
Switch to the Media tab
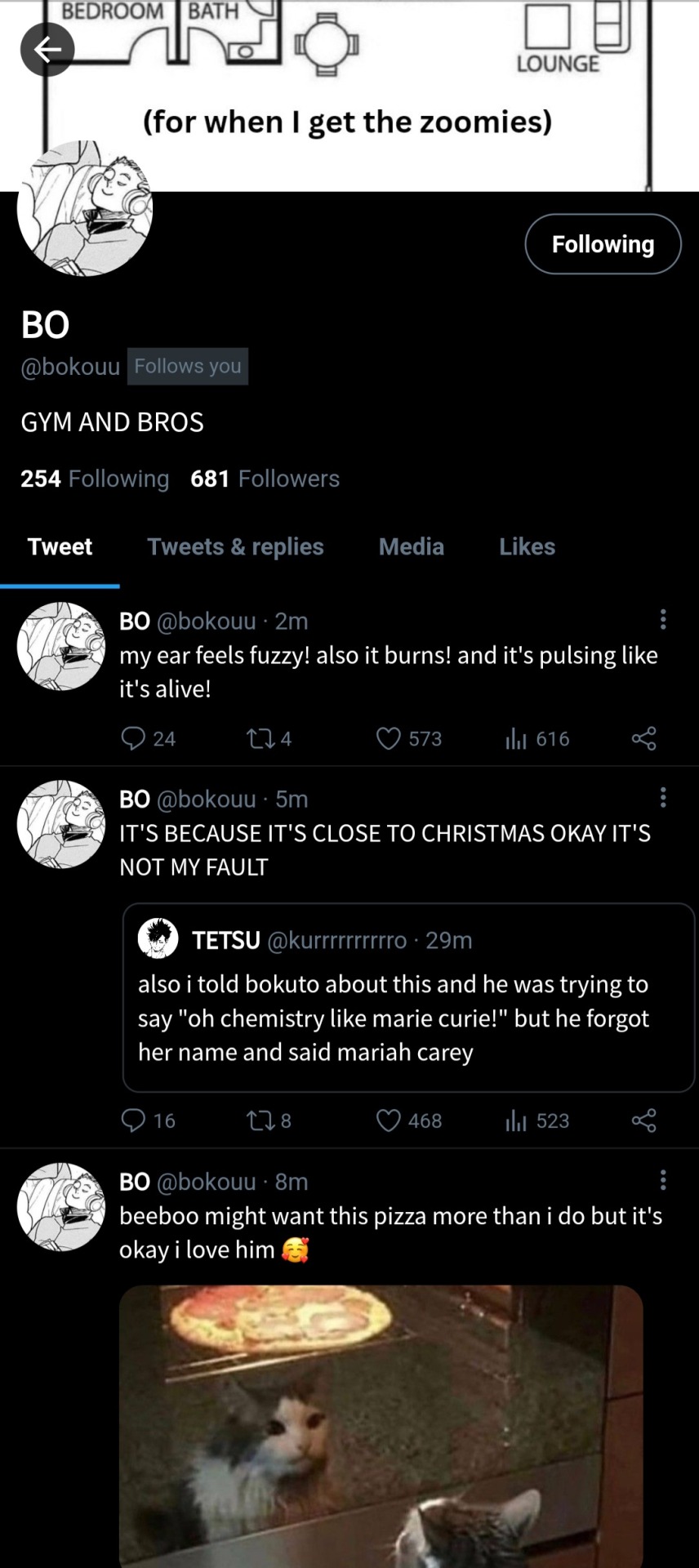(x=412, y=546)
